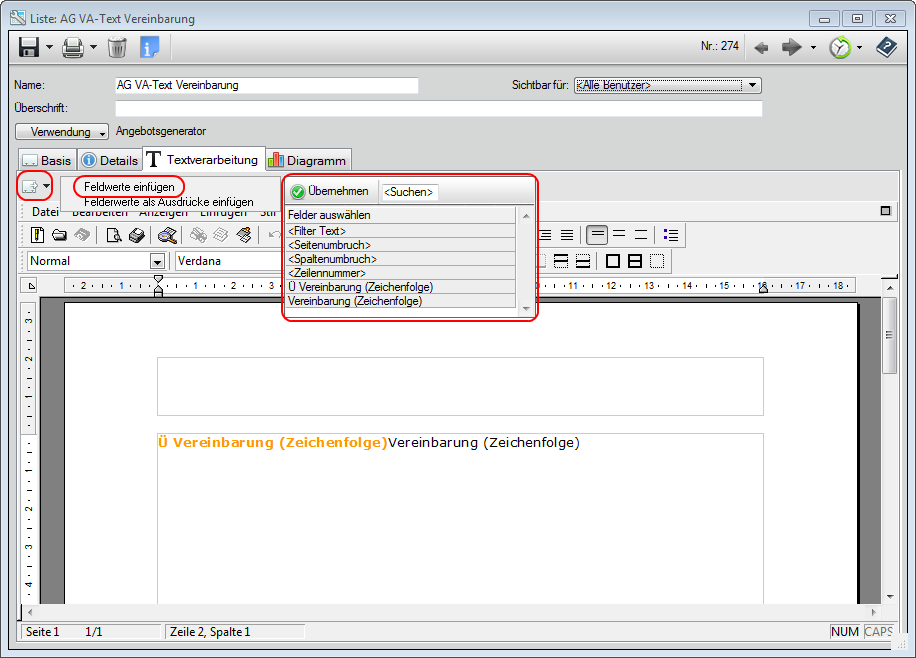
Task: Open the Verwendung dropdown button
Action: tap(62, 132)
